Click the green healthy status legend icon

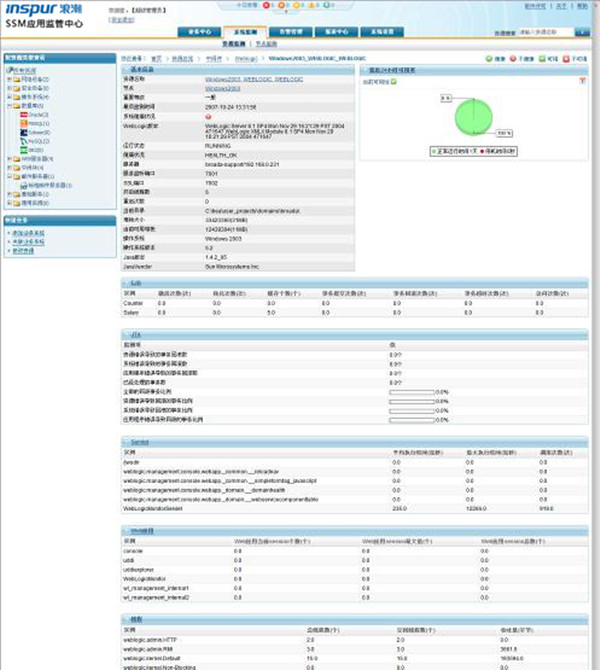click(435, 151)
